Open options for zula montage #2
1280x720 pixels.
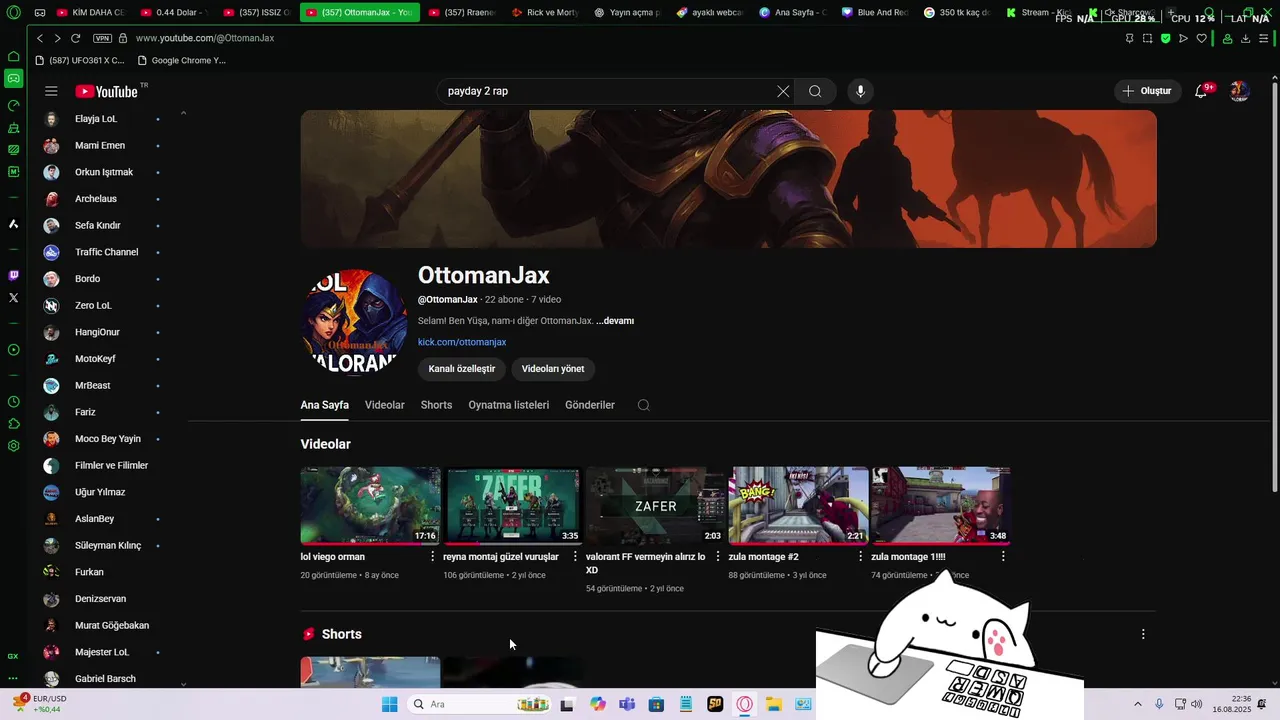[860, 556]
